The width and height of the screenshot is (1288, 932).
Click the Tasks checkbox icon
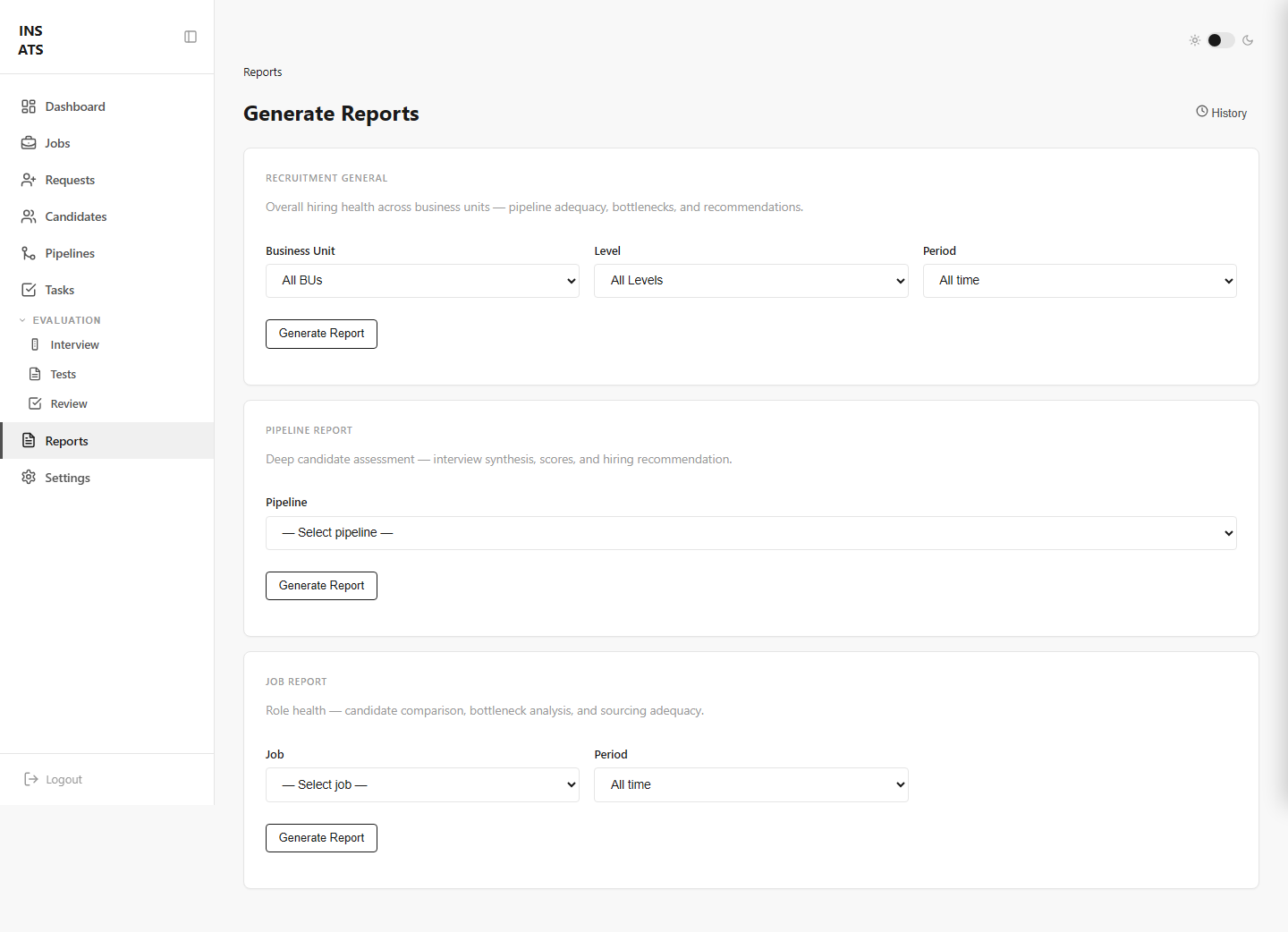(x=29, y=290)
